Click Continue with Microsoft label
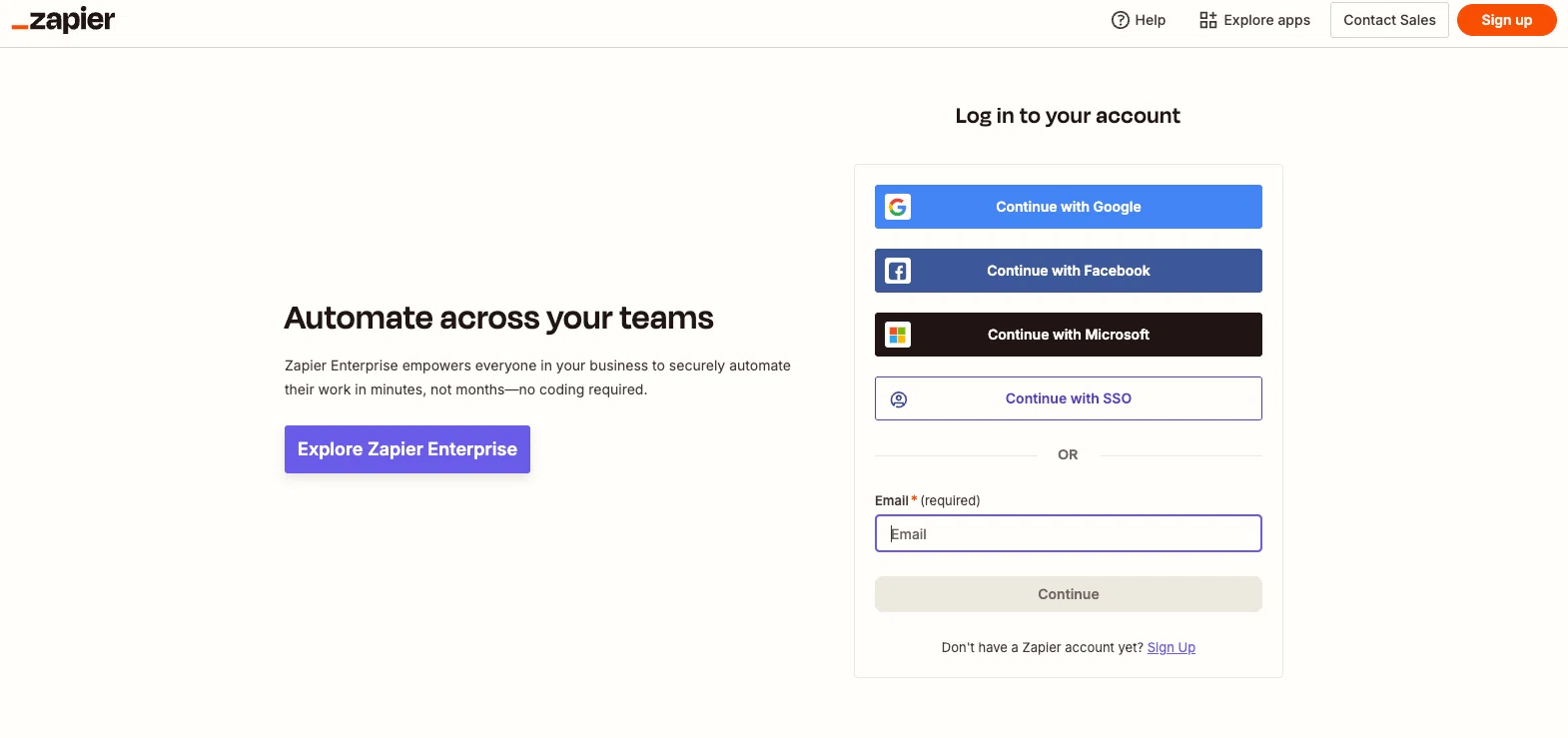1568x738 pixels. click(x=1069, y=335)
